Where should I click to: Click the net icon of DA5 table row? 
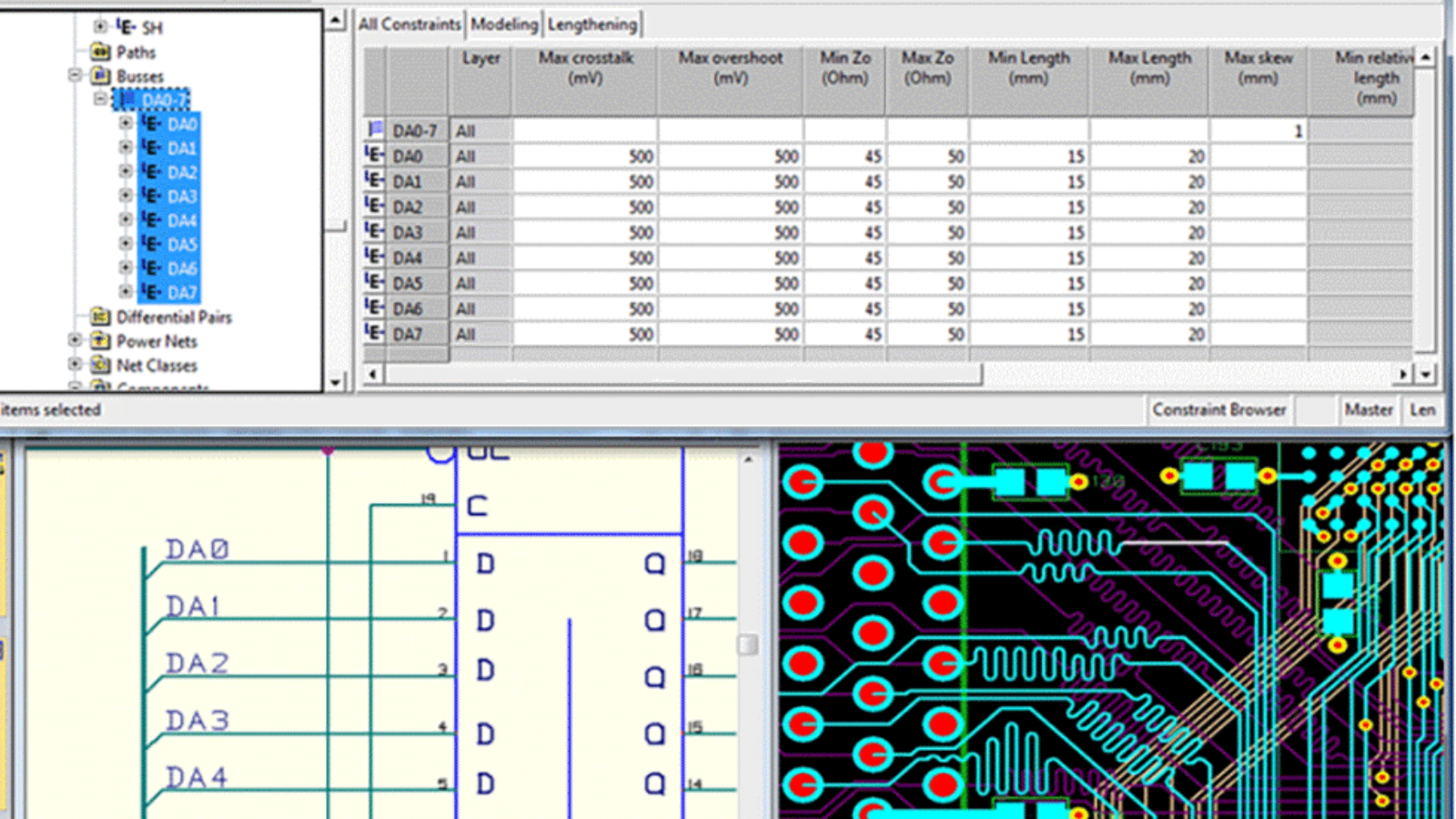click(375, 283)
